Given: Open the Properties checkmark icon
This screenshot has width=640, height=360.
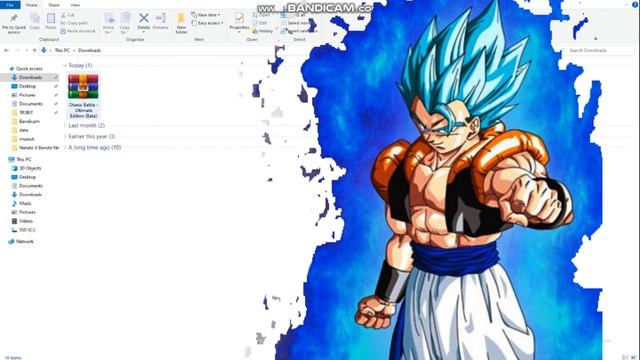Looking at the screenshot, I should 239,18.
